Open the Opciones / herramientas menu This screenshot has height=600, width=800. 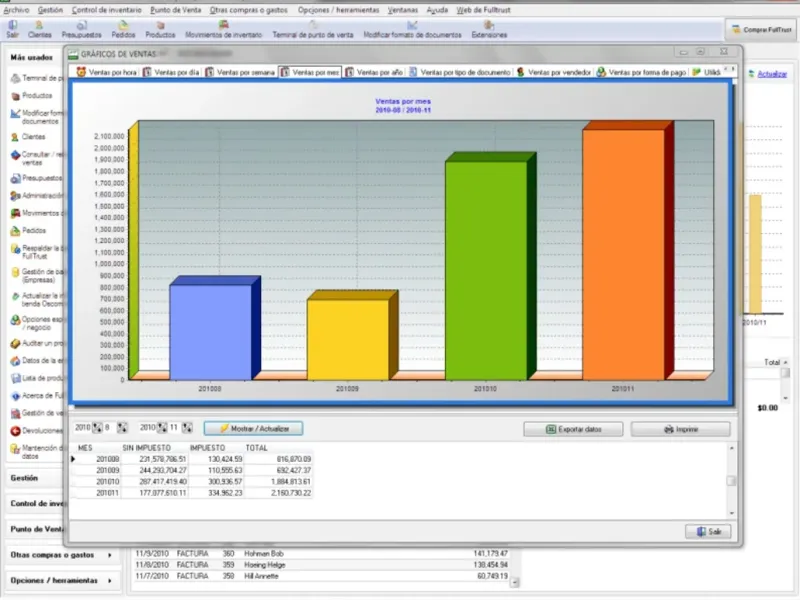coord(338,10)
